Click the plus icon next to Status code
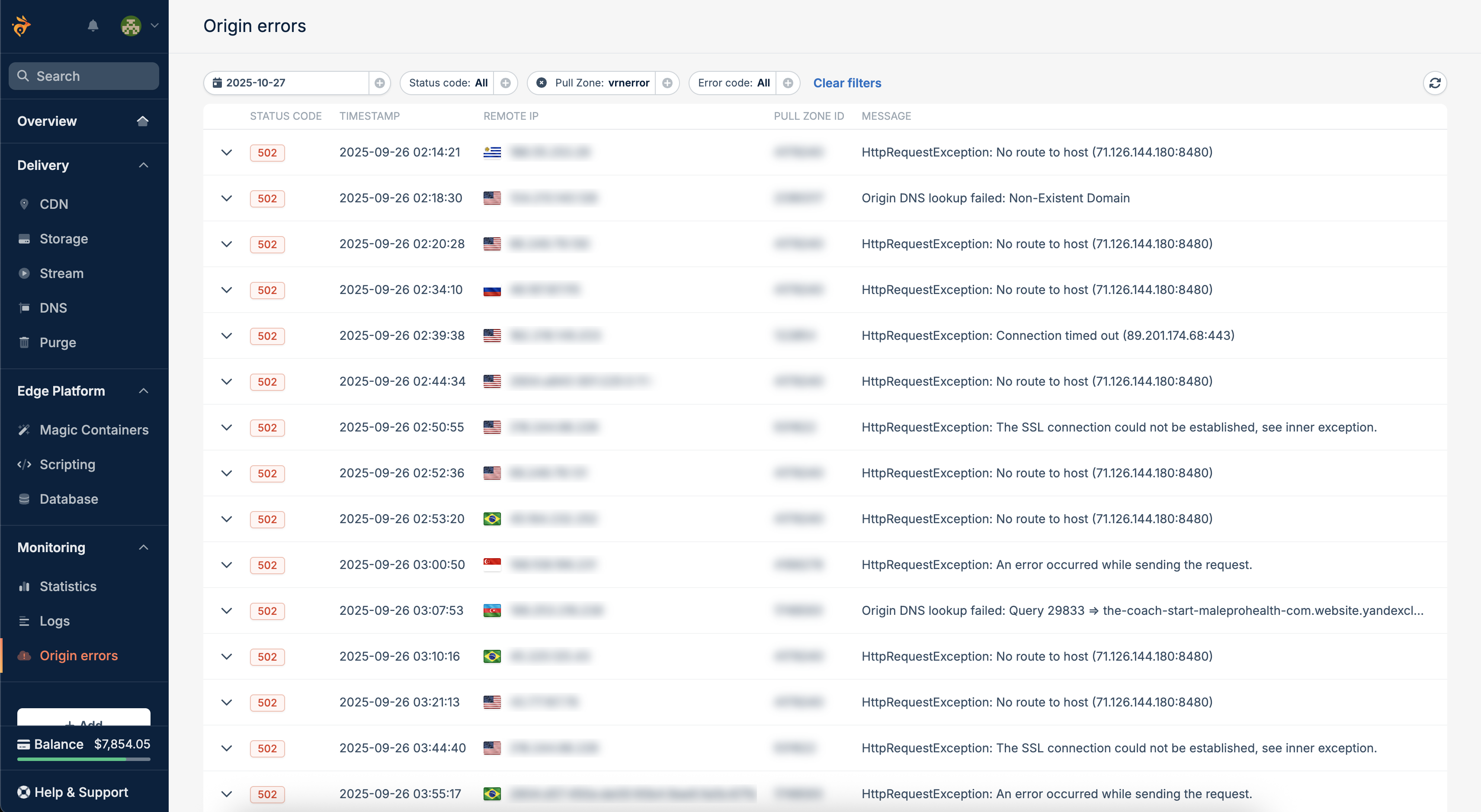Screen dimensions: 1481x812 pos(505,83)
